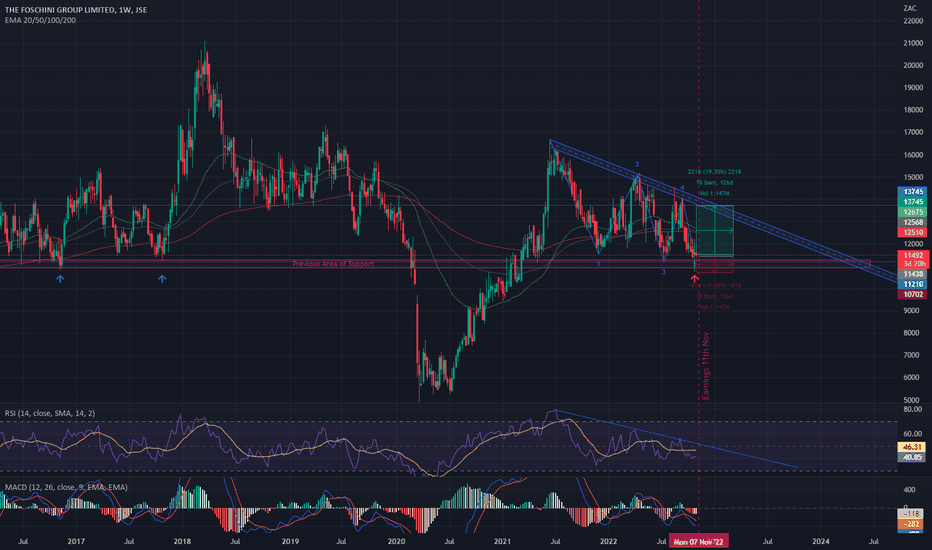Click the 17000 price scale value
The height and width of the screenshot is (550, 932).
coord(913,133)
